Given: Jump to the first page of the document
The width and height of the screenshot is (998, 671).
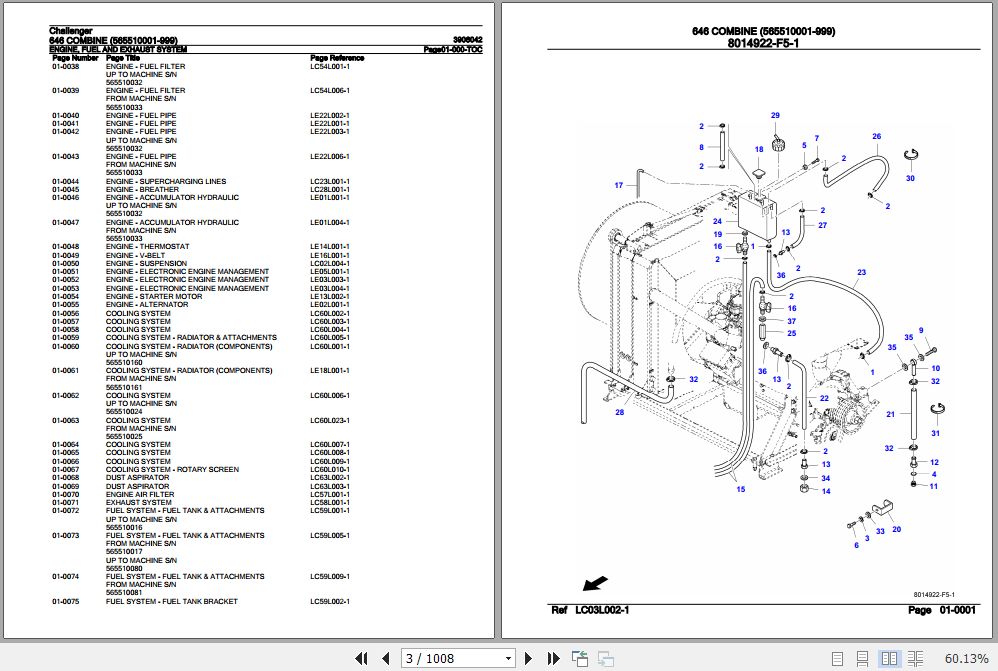Looking at the screenshot, I should click(x=363, y=658).
